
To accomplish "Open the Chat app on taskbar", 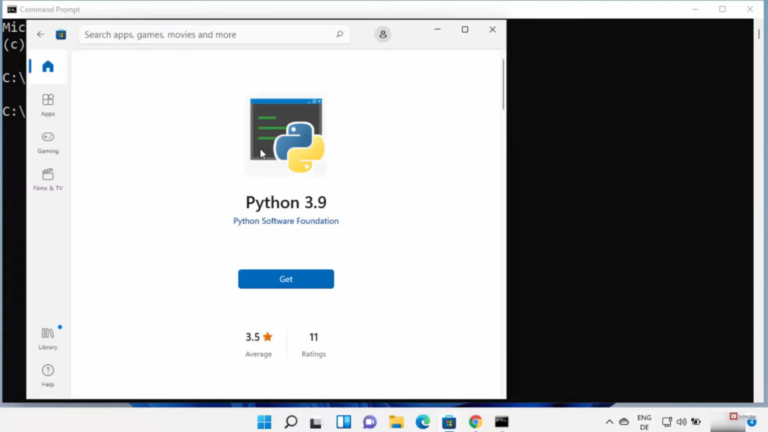I will click(x=370, y=422).
